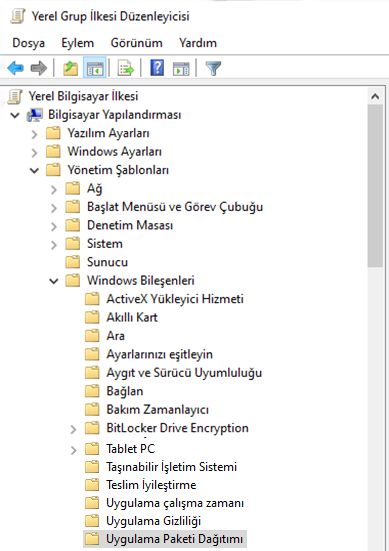Select the Windows Bileşenleri label

click(141, 280)
